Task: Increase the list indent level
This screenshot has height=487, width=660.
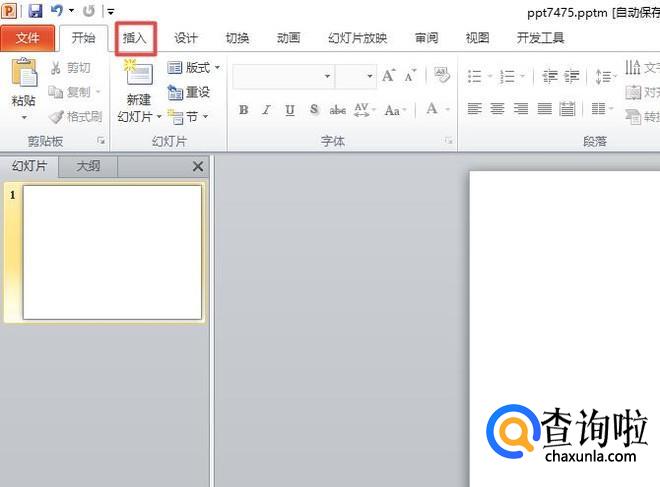Action: 572,76
